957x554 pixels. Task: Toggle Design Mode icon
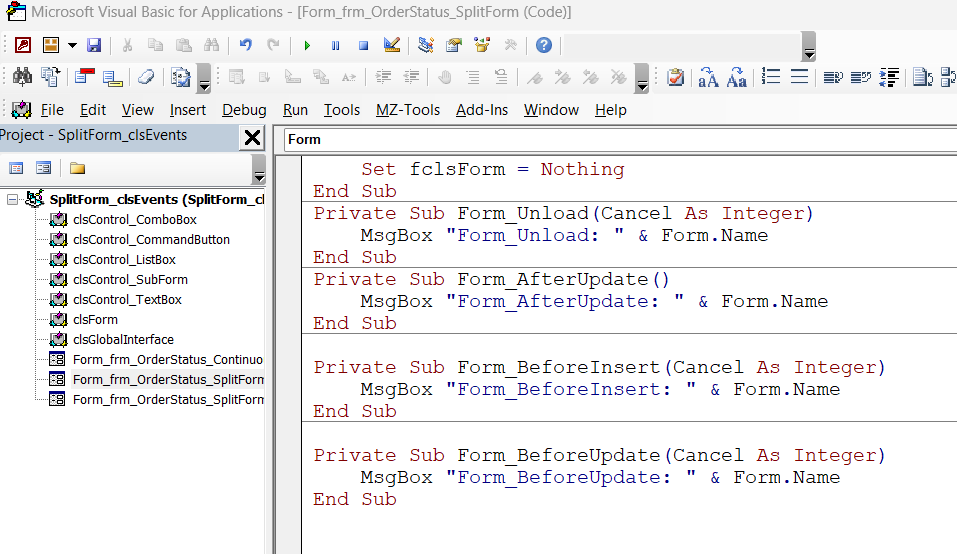pyautogui.click(x=392, y=45)
